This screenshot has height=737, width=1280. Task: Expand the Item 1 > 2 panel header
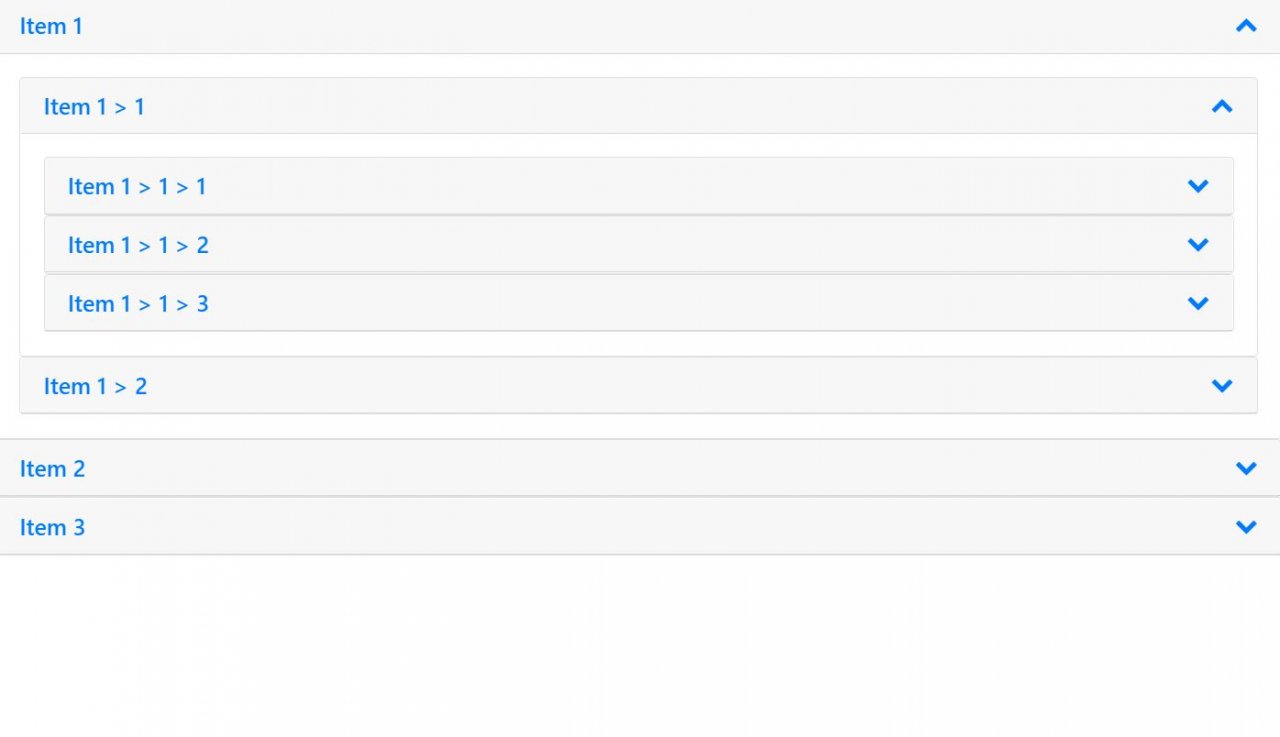click(x=638, y=386)
